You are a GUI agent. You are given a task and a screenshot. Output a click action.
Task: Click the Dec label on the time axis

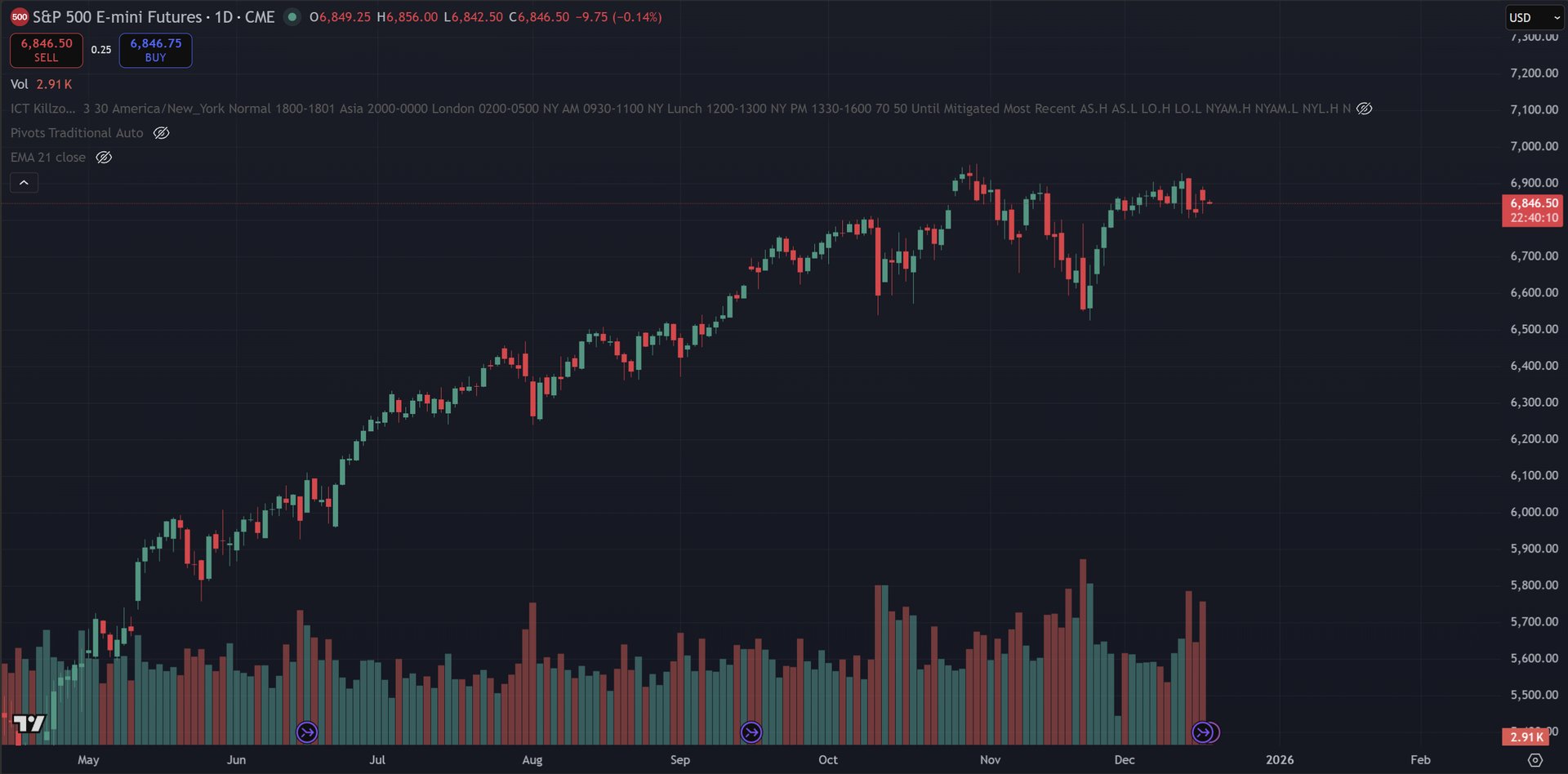1125,760
